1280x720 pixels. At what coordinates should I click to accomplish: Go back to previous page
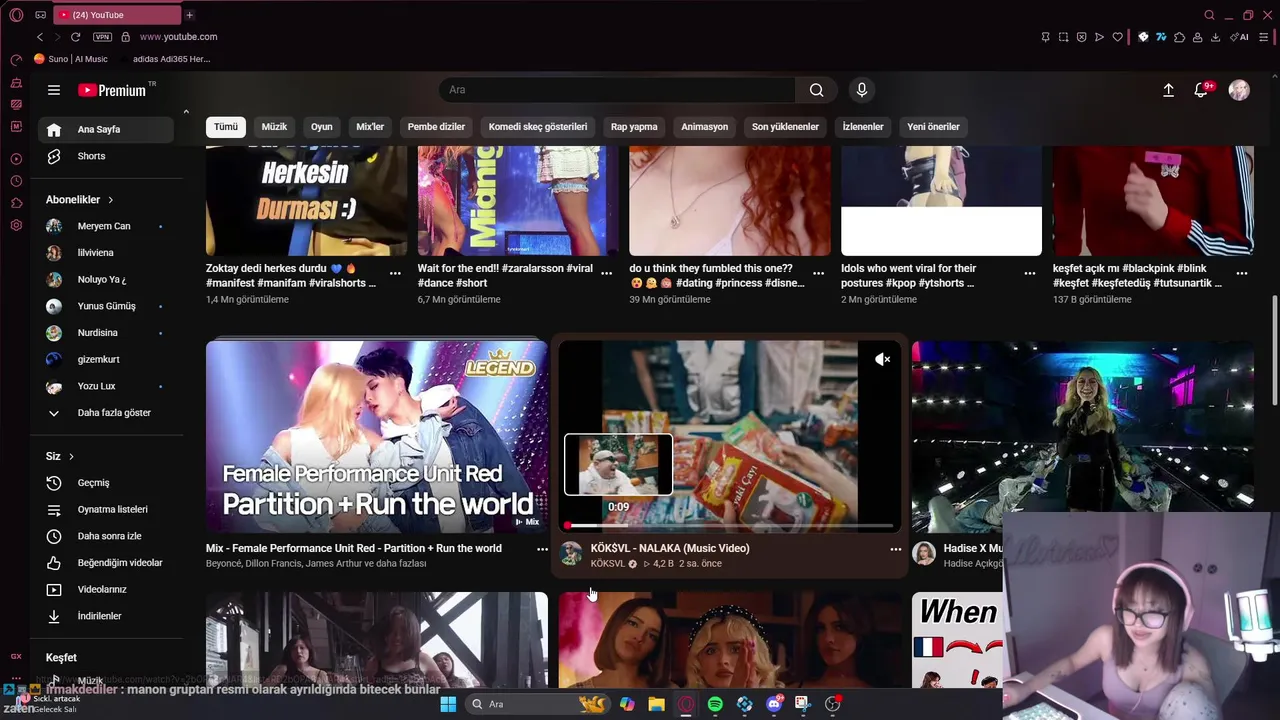click(40, 37)
